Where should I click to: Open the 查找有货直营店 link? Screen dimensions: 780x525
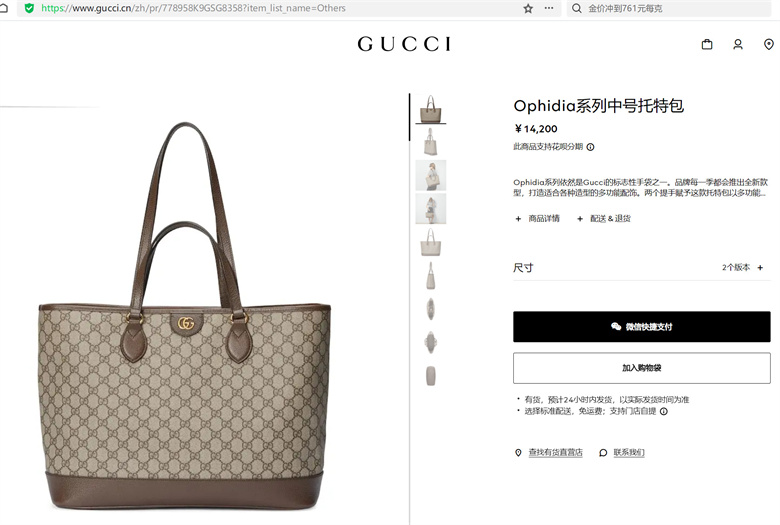555,452
